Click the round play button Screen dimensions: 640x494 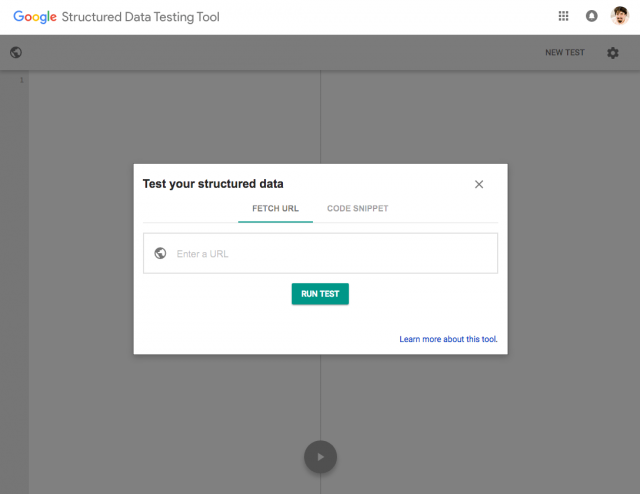point(320,457)
